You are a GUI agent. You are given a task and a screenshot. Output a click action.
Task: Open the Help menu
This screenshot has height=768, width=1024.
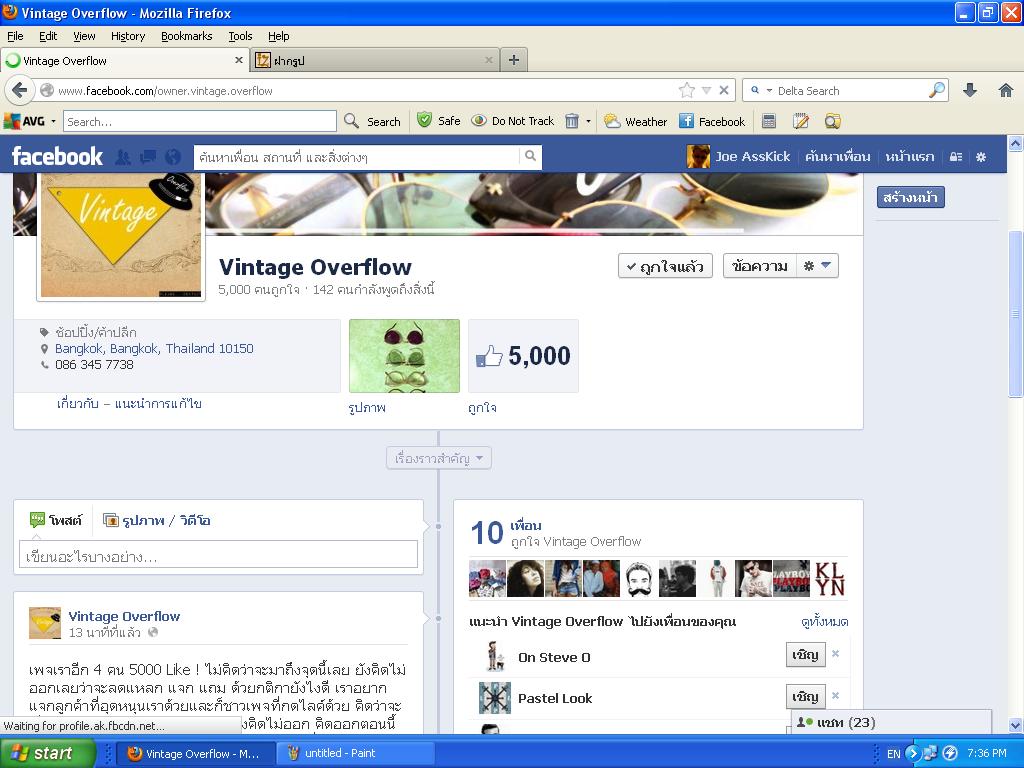point(279,36)
